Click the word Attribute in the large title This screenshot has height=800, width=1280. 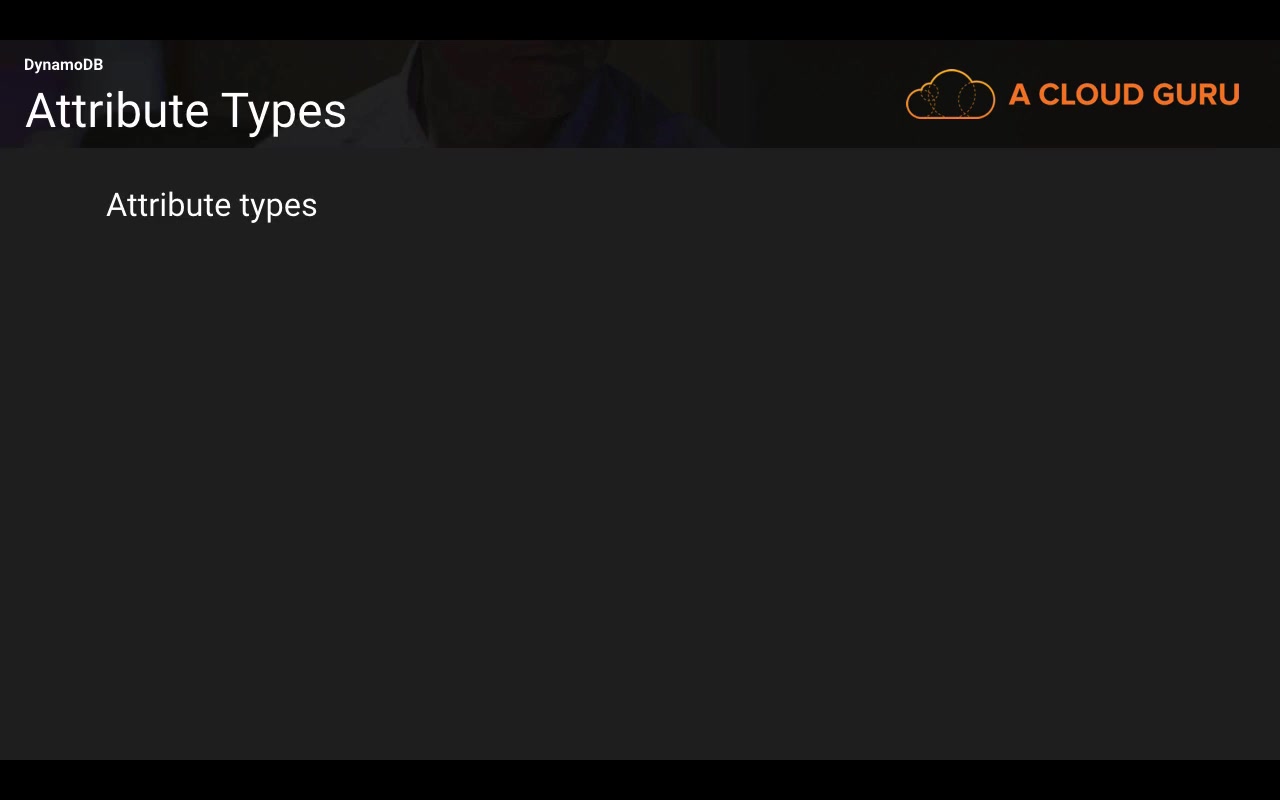(116, 111)
